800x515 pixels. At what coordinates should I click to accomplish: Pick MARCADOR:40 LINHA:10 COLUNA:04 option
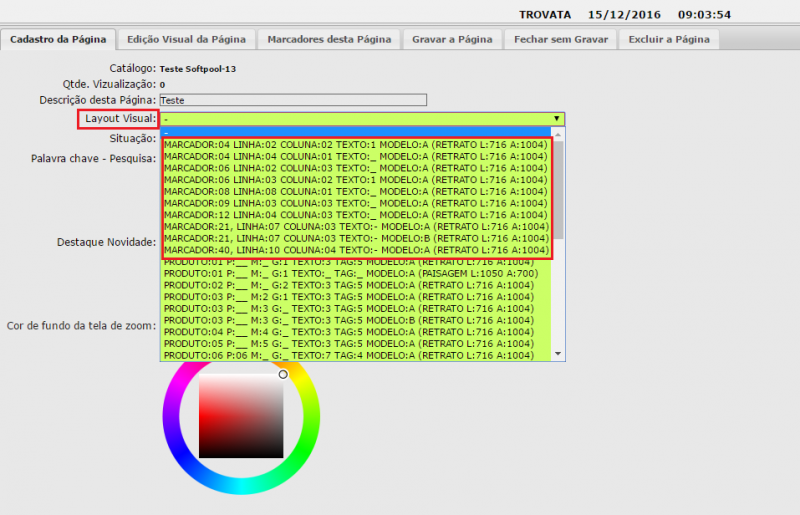coord(355,250)
